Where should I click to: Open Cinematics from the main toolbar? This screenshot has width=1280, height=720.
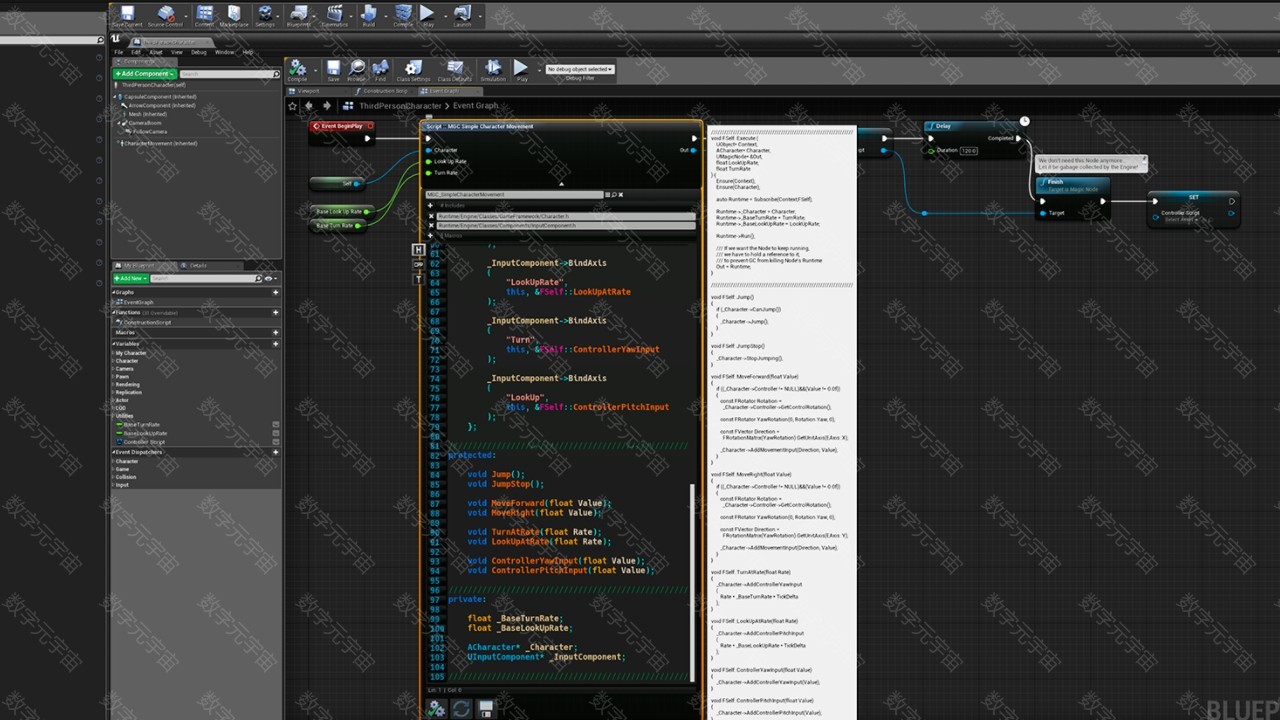335,15
